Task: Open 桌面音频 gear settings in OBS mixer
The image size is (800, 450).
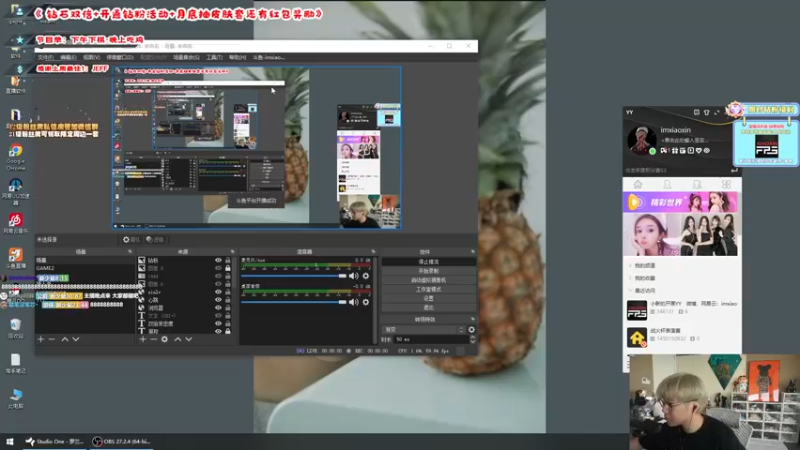Action: 366,302
